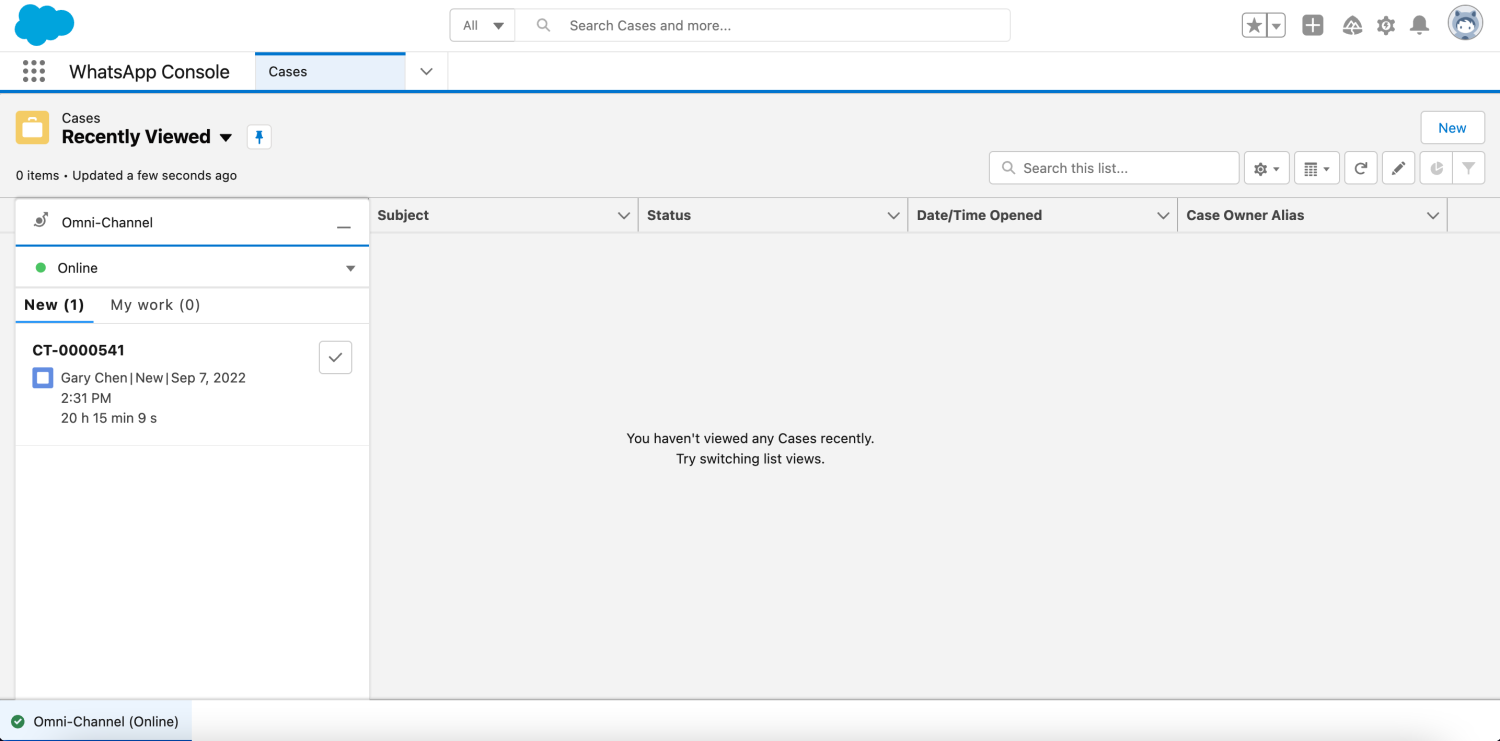The width and height of the screenshot is (1500, 741).
Task: Refresh the Cases list
Action: pos(1361,168)
